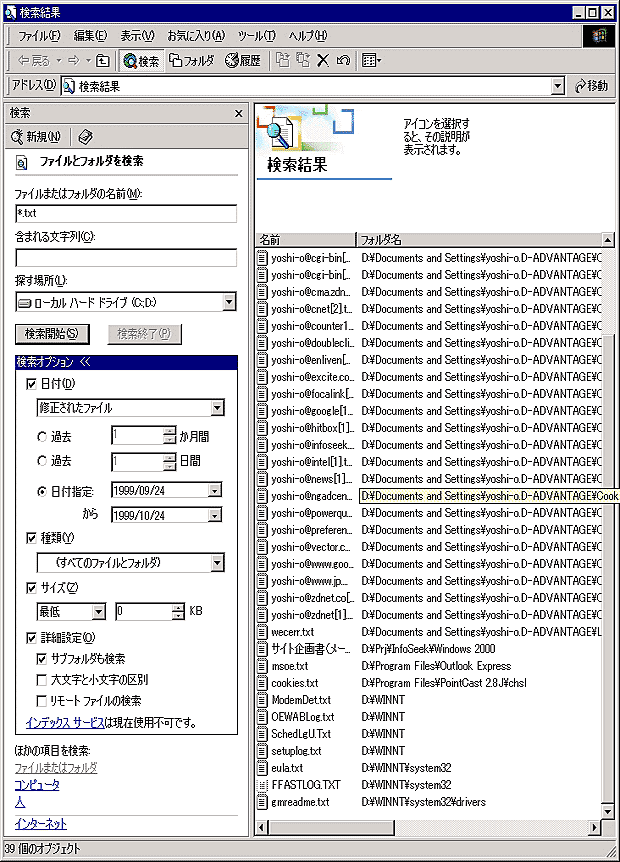The image size is (620, 862).
Task: Select FFASTLOG.TXT file icon
Action: pos(262,785)
